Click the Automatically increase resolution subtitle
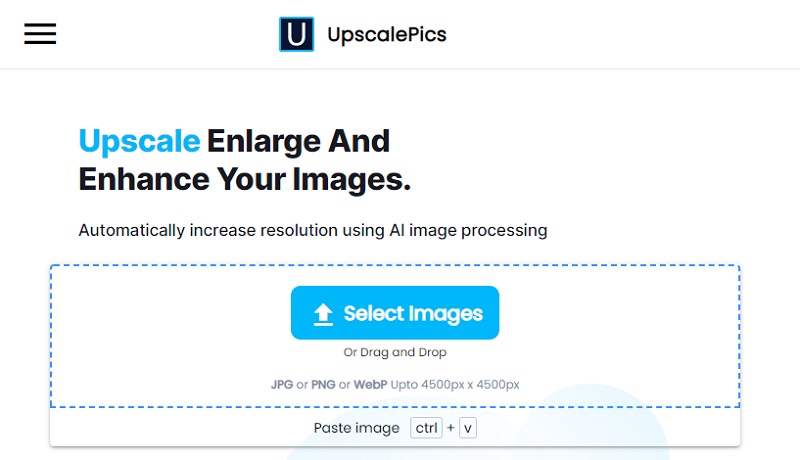 313,230
